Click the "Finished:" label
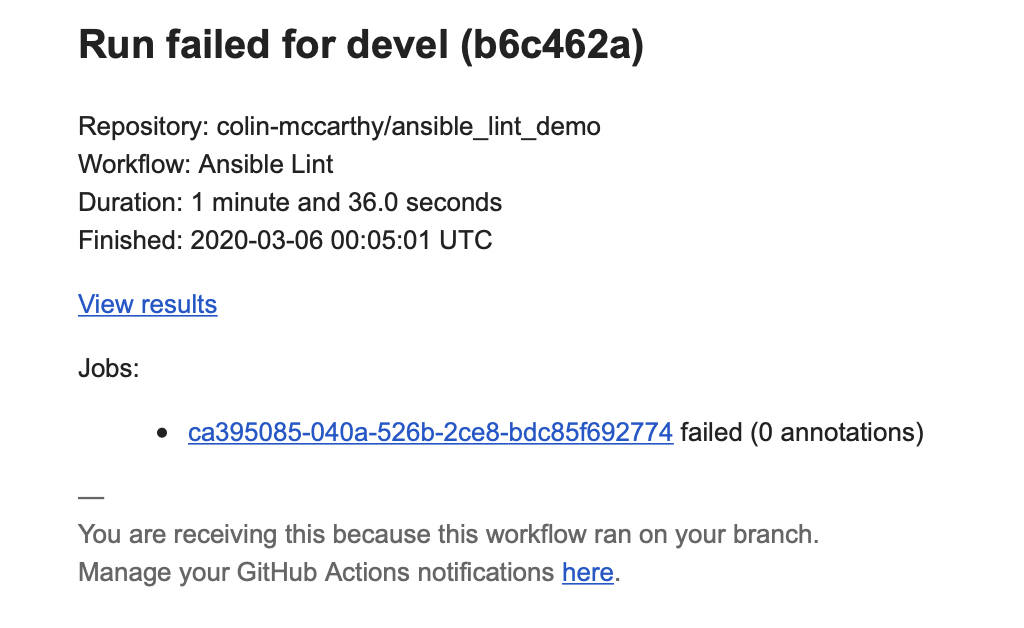Screen dimensions: 1024x628 click(130, 240)
